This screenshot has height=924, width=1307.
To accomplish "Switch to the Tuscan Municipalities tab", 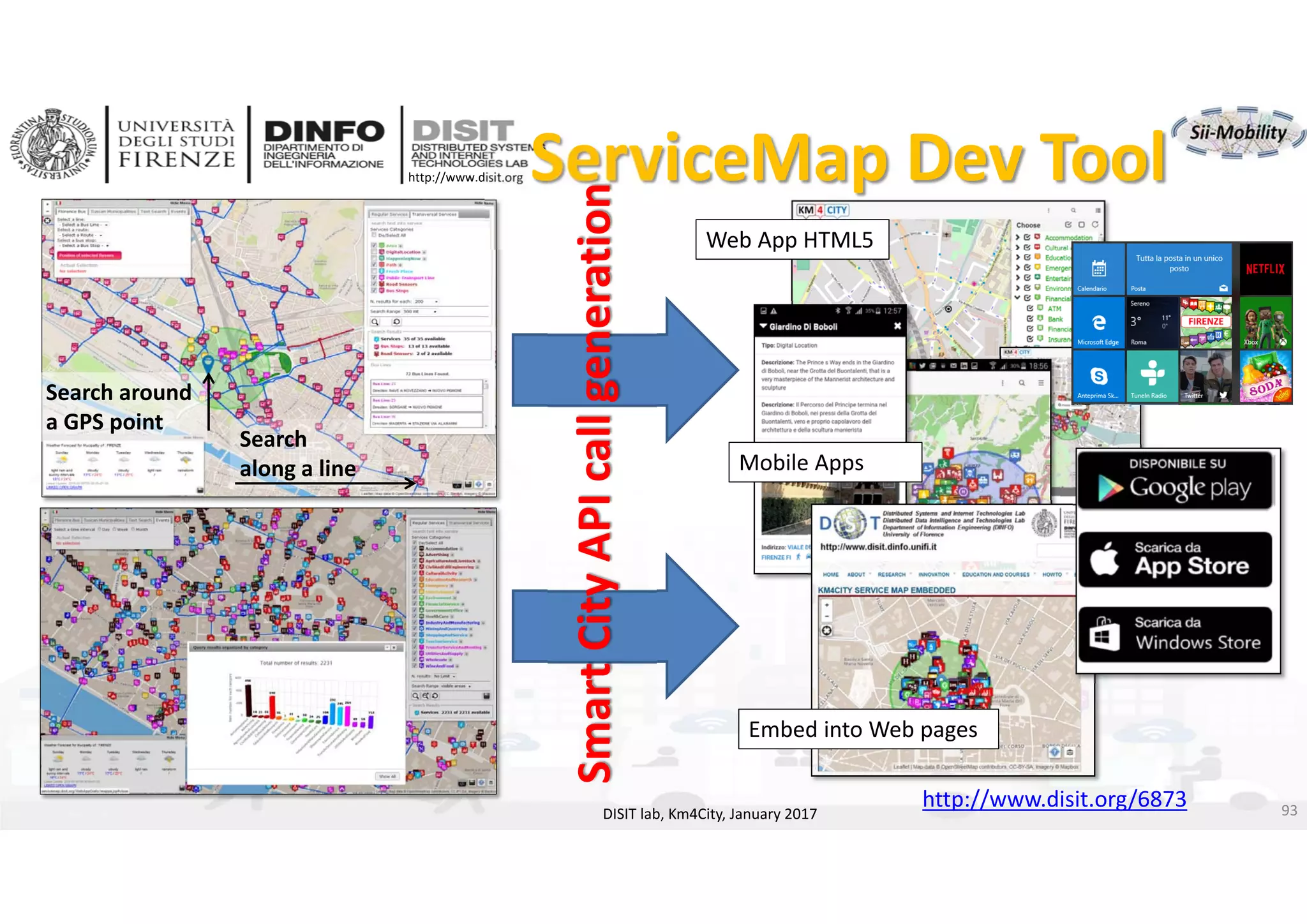I will (x=113, y=211).
